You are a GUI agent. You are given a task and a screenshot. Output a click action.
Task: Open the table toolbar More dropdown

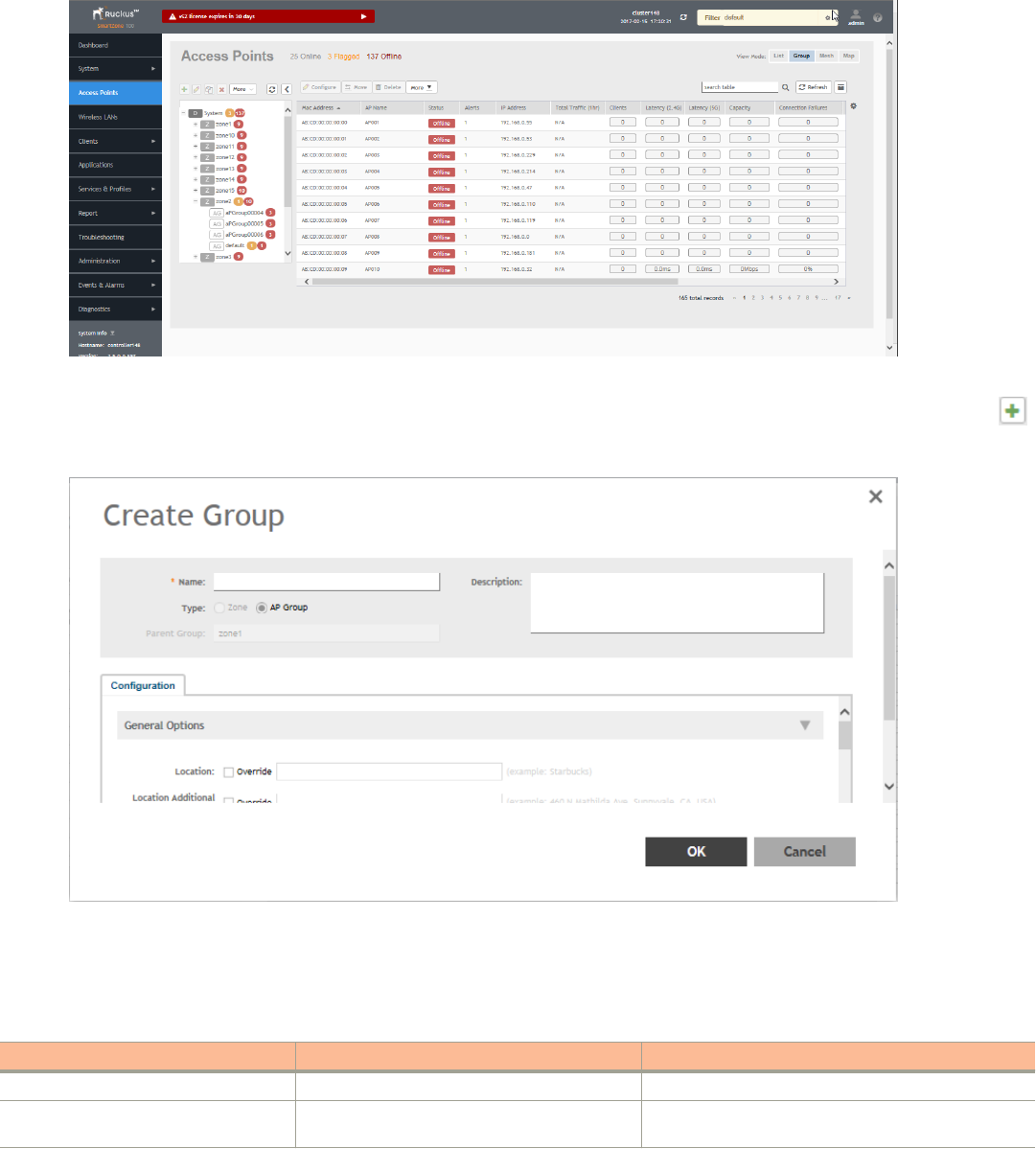[422, 87]
